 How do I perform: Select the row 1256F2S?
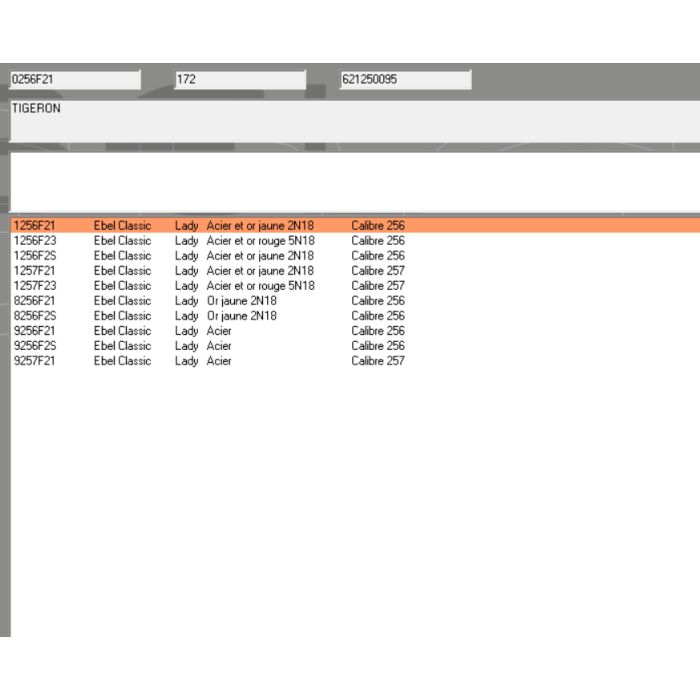click(355, 256)
